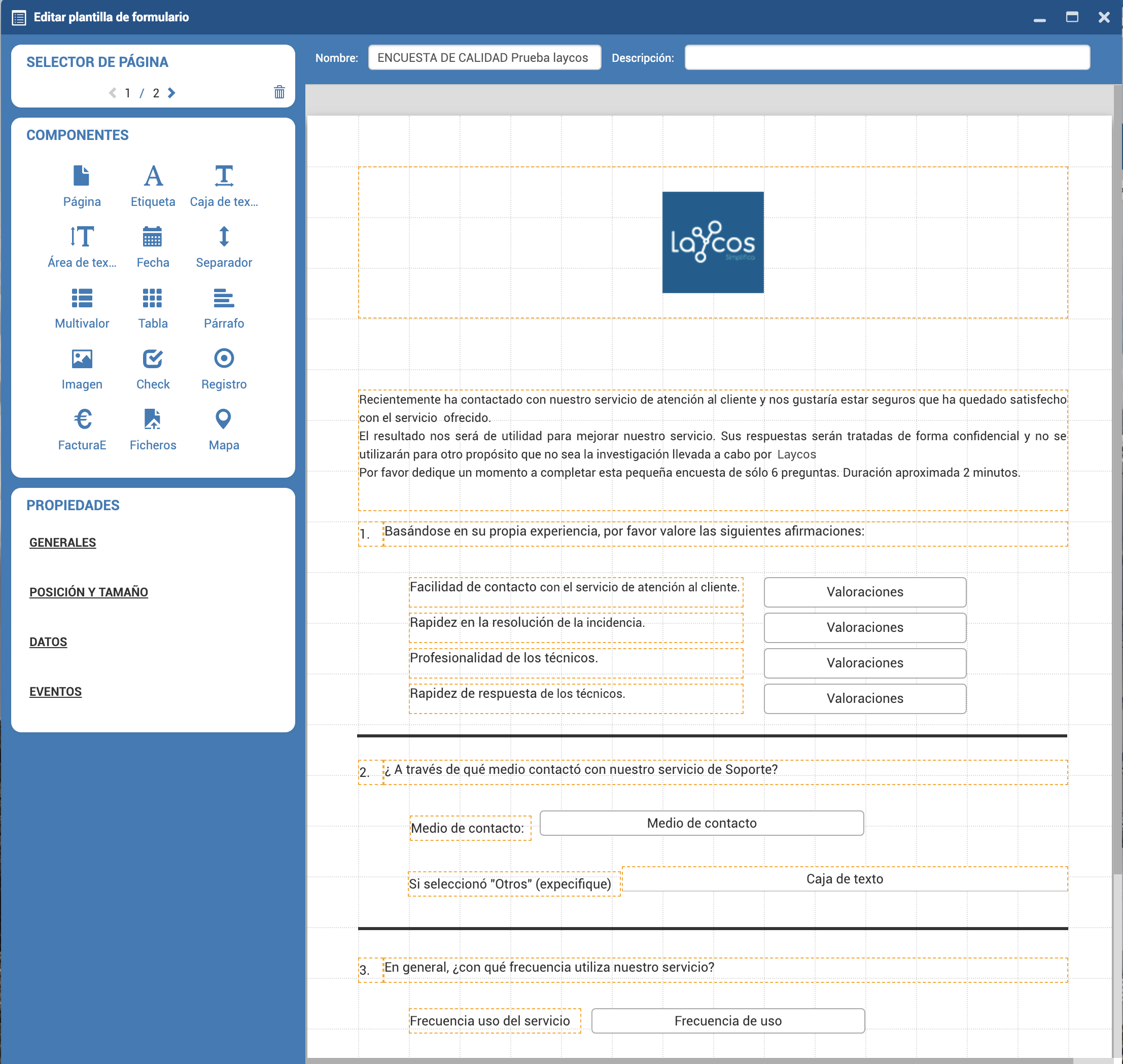Expand the GENERALES properties section
The image size is (1123, 1064).
click(x=62, y=543)
